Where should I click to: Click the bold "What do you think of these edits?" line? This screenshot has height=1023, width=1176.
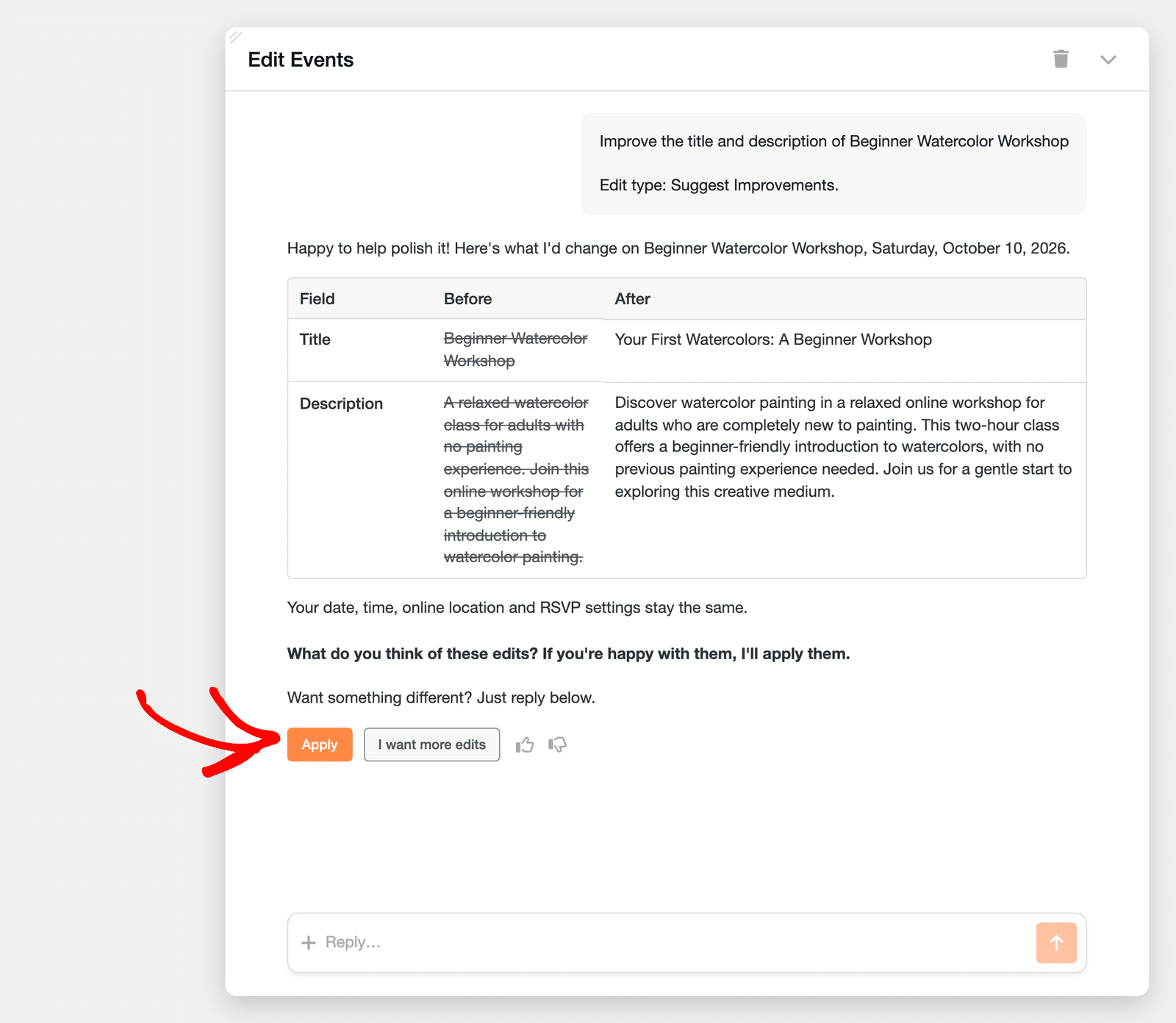[568, 654]
